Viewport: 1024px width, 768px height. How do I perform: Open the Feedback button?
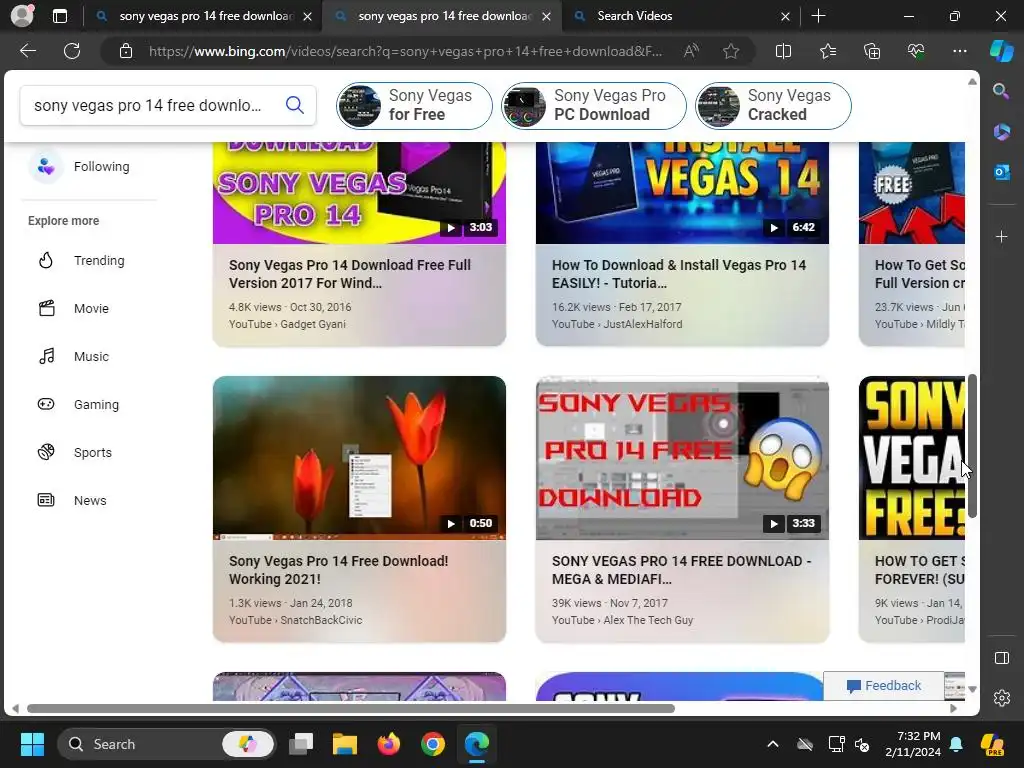coord(884,685)
